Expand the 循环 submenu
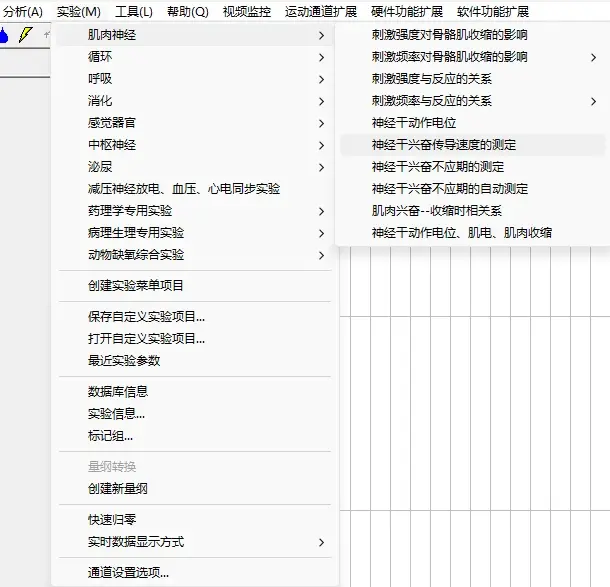This screenshot has height=587, width=610. 100,57
